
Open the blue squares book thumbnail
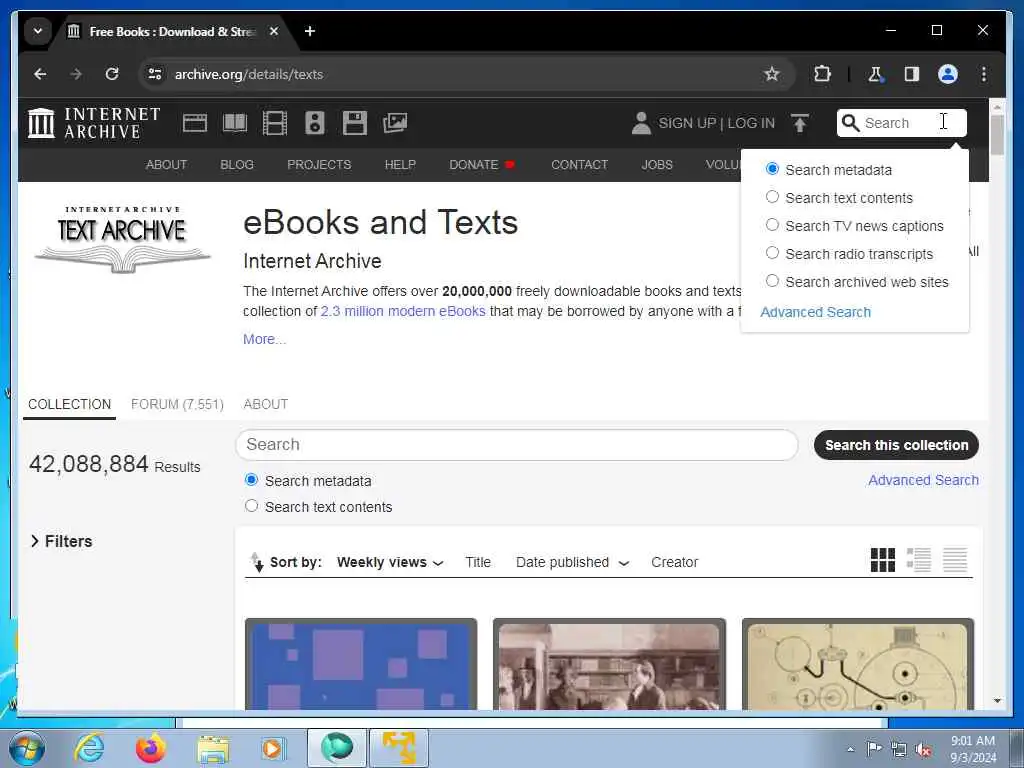point(361,664)
